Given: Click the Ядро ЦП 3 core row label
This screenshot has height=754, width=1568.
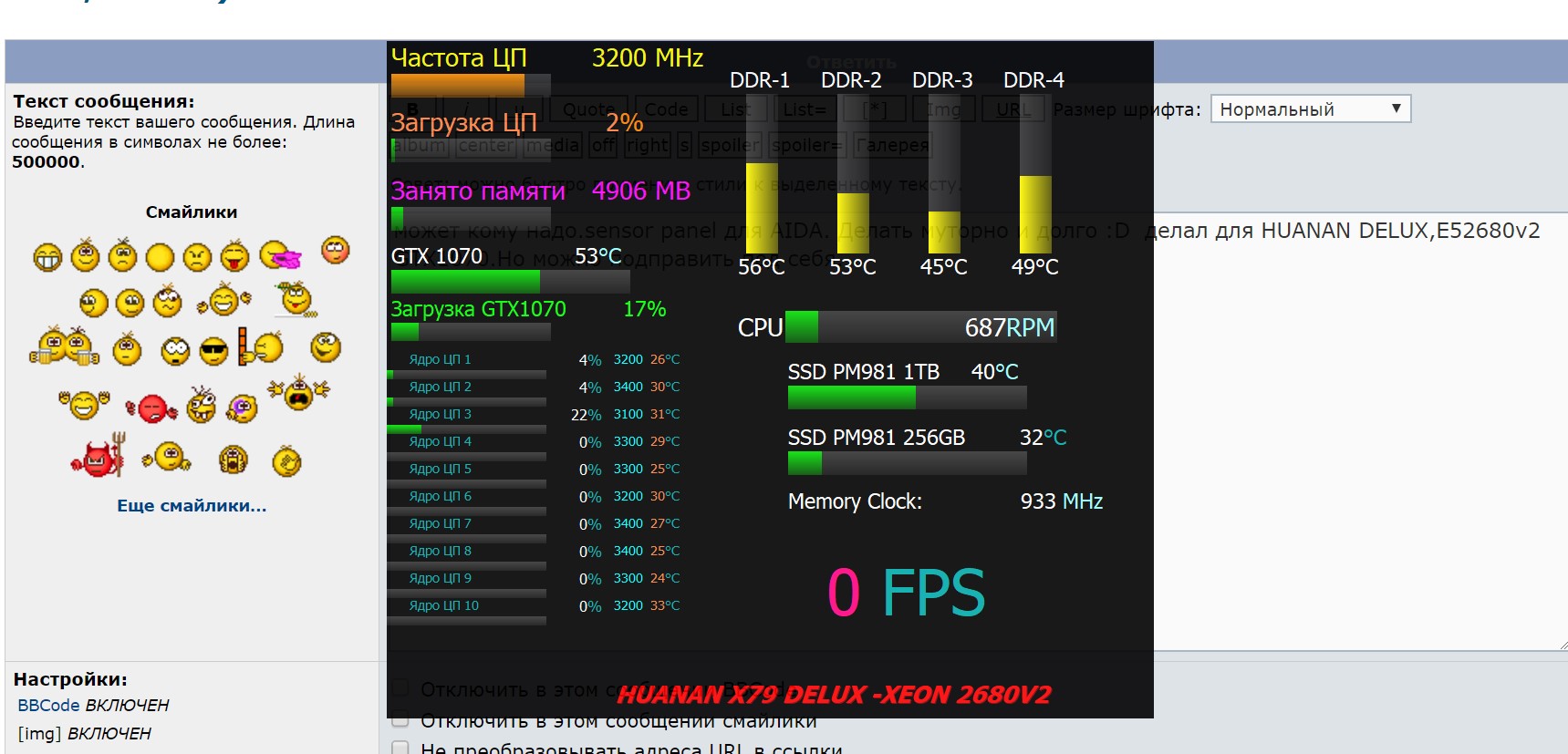Looking at the screenshot, I should pyautogui.click(x=441, y=414).
